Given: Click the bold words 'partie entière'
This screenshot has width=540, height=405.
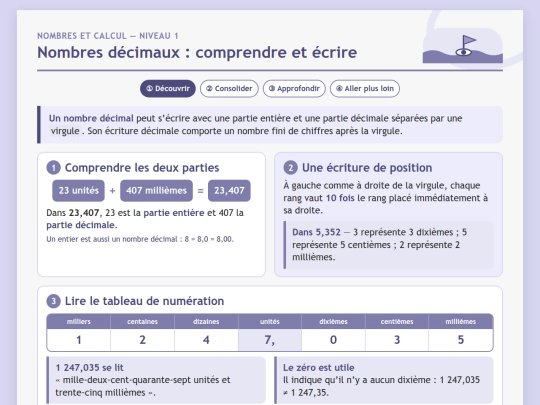Looking at the screenshot, I should (174, 213).
